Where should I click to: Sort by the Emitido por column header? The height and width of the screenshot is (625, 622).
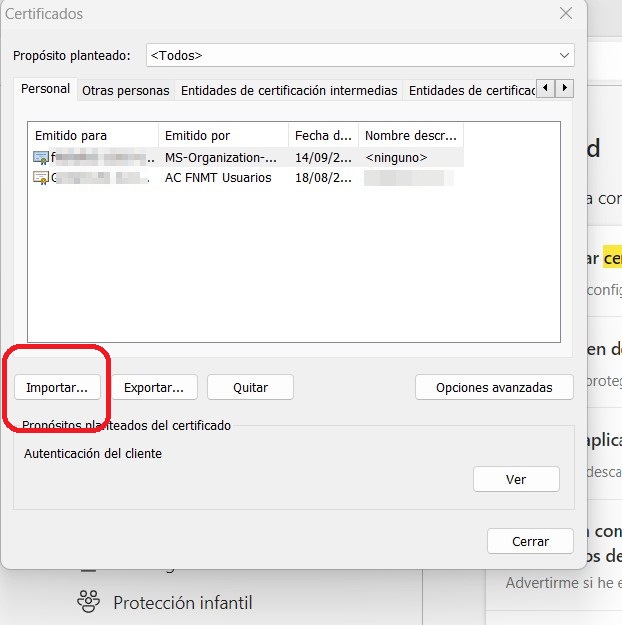223,136
